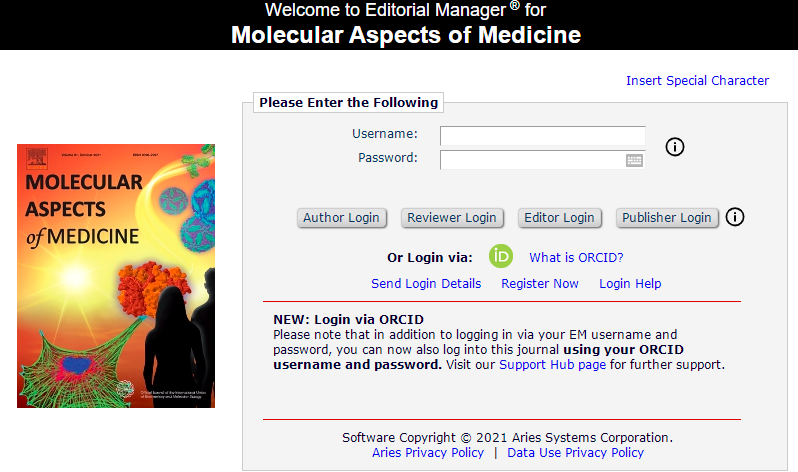Click the Molecular Aspects of Medicine header title

click(x=406, y=36)
